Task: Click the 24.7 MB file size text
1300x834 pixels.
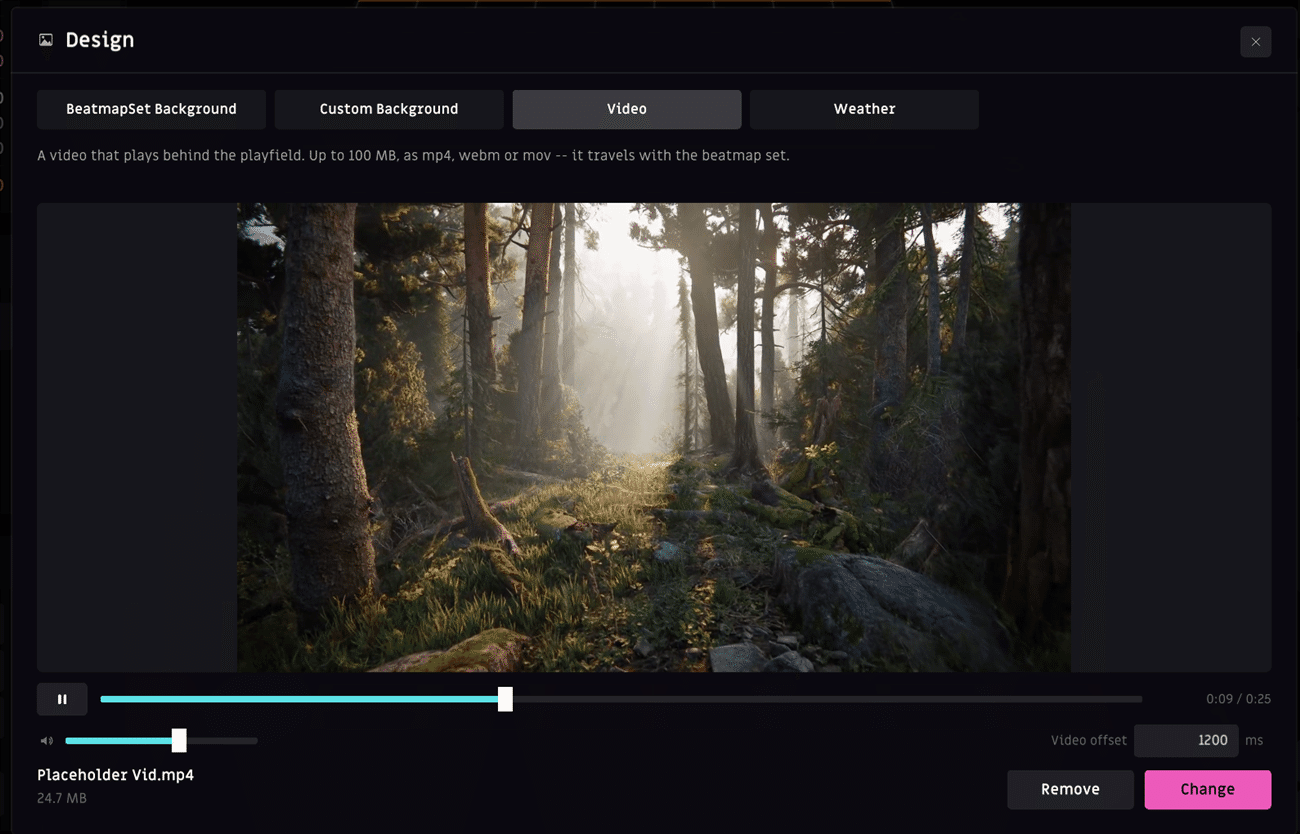Action: point(62,798)
